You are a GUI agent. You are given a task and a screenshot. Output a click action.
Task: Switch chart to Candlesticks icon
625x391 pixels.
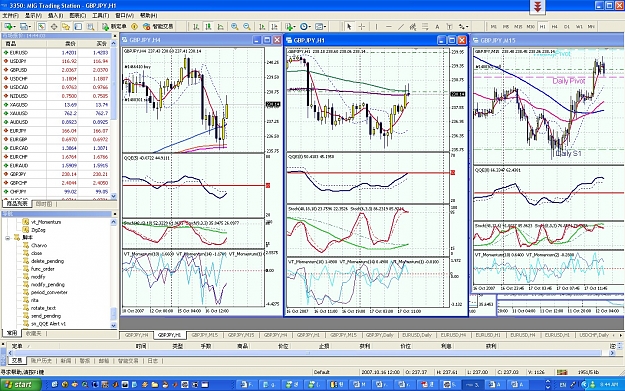pos(208,26)
